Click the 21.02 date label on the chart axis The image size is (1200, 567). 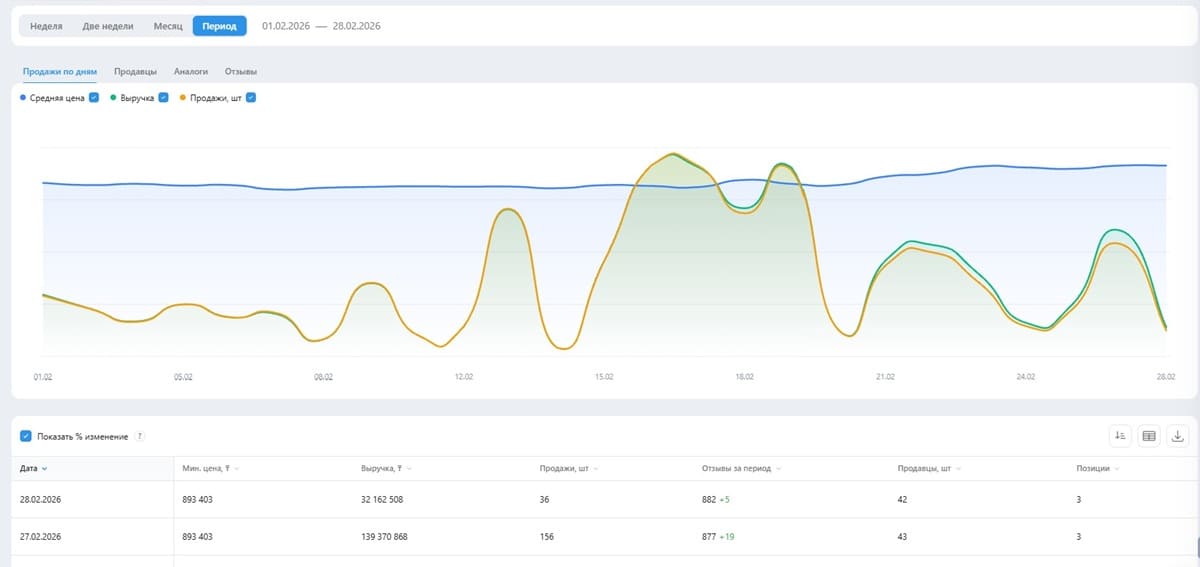coord(885,378)
